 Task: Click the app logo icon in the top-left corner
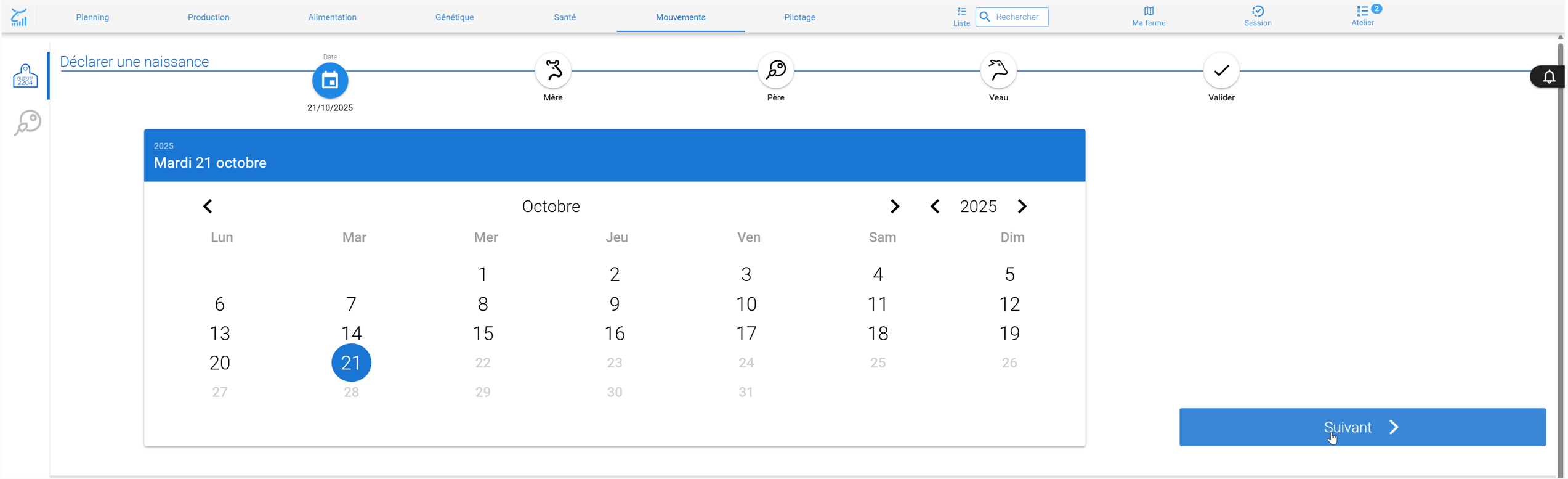[x=19, y=17]
